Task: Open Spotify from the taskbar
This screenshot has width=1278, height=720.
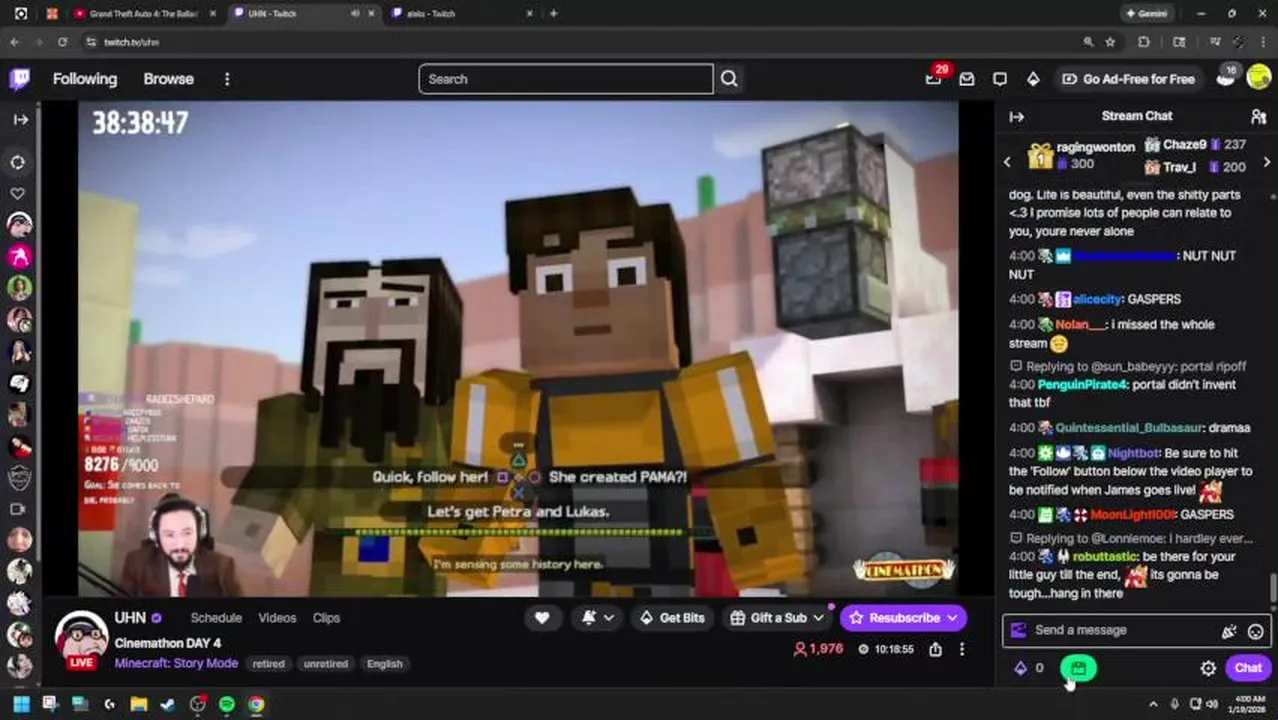Action: point(227,704)
